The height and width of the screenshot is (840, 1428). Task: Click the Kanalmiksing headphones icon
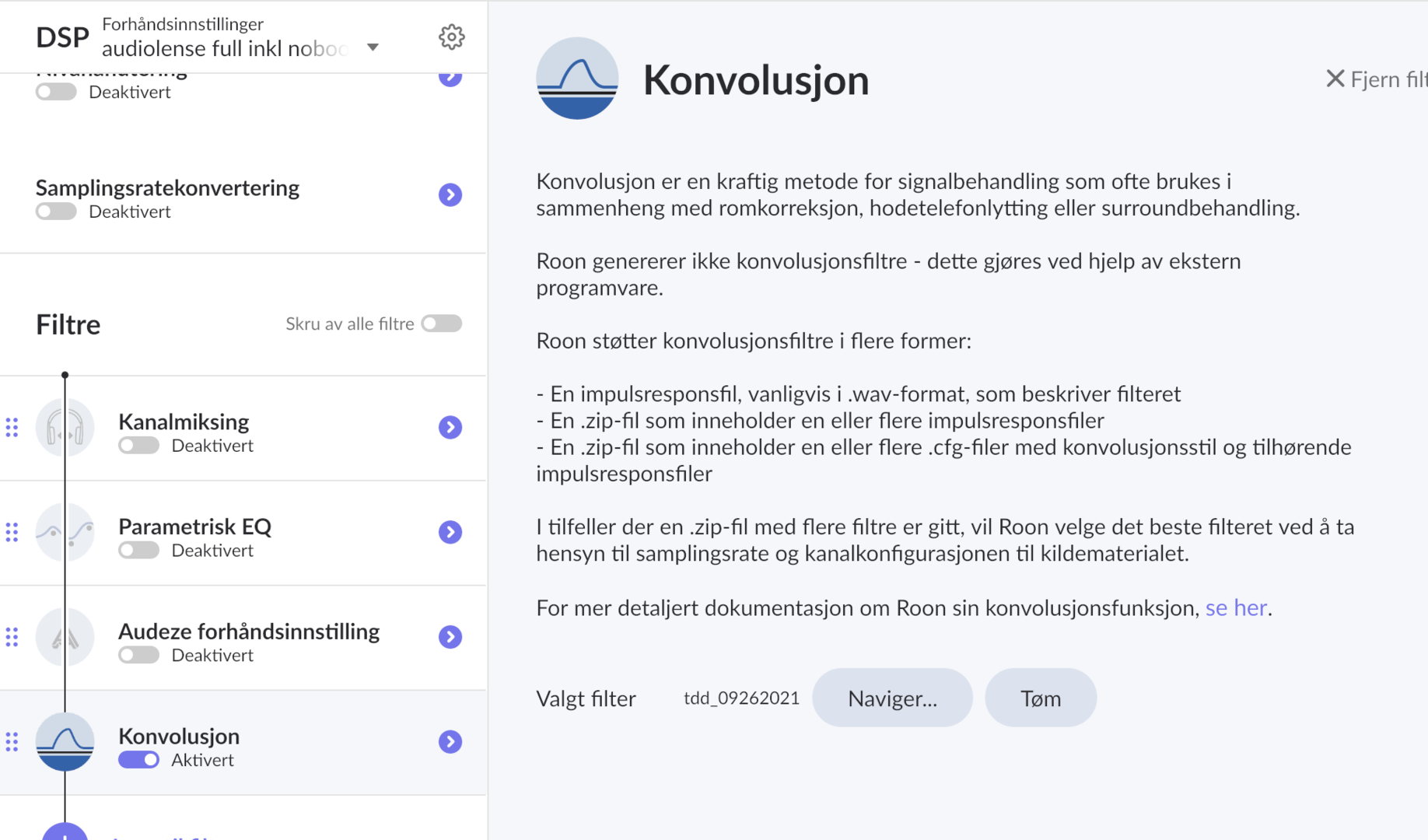(x=65, y=428)
